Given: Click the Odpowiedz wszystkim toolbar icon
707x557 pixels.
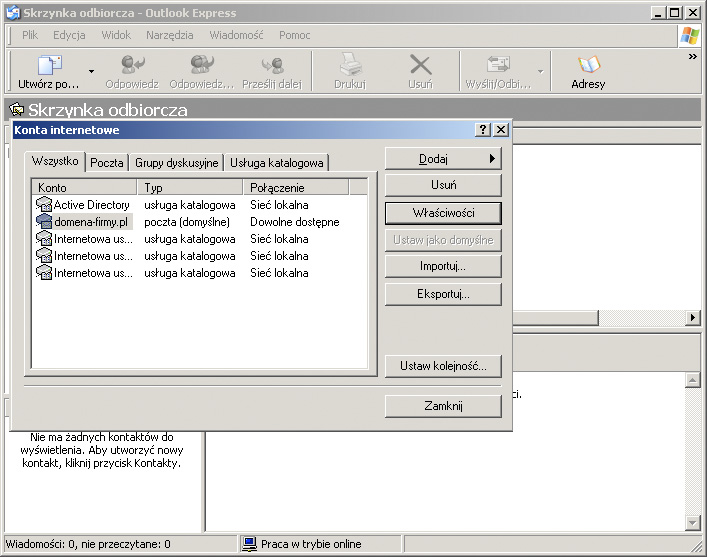Looking at the screenshot, I should click(x=202, y=64).
